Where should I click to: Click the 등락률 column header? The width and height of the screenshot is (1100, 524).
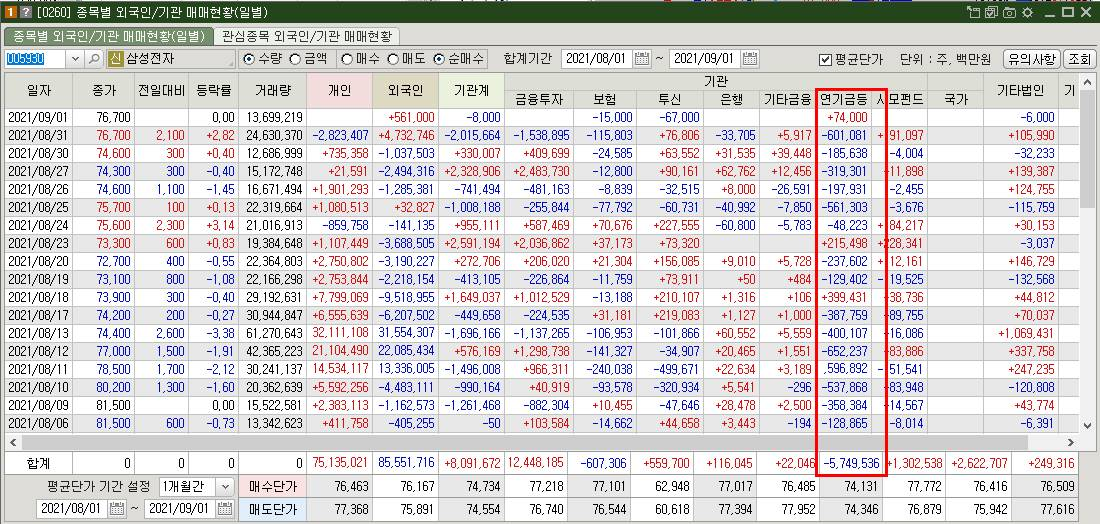click(x=213, y=90)
